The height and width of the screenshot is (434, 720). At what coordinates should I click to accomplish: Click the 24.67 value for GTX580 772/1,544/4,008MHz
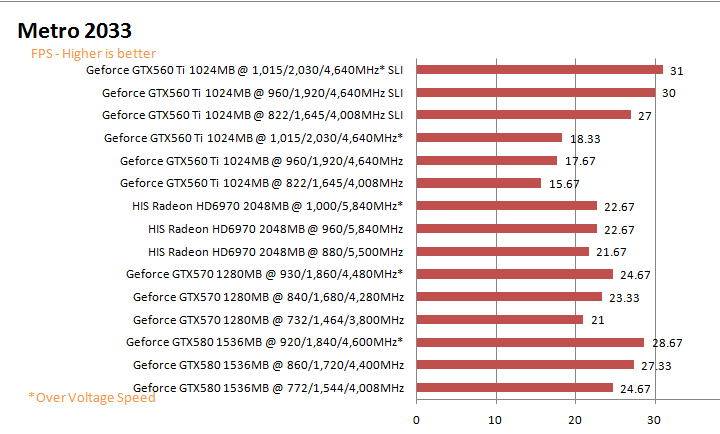click(635, 389)
